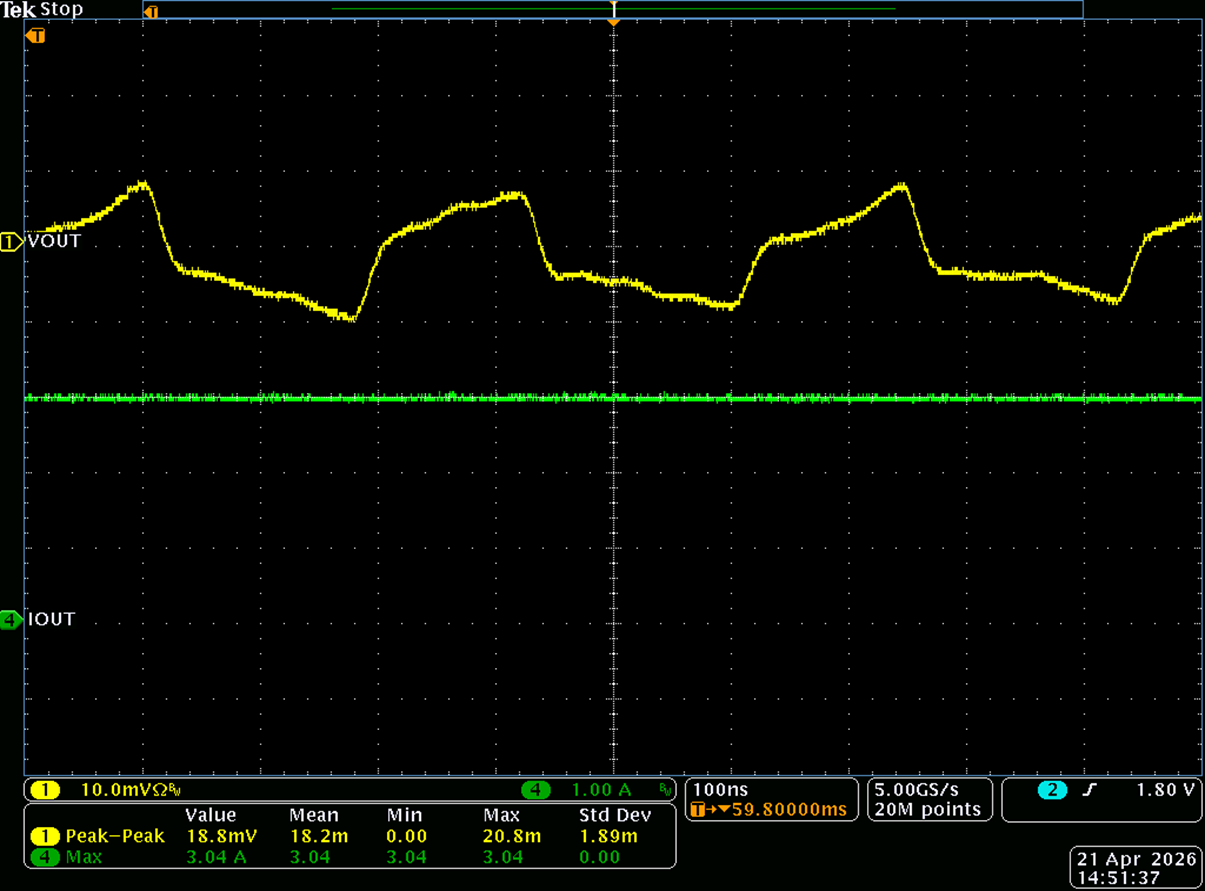Click the orange trigger position arrow at top center

(x=614, y=21)
